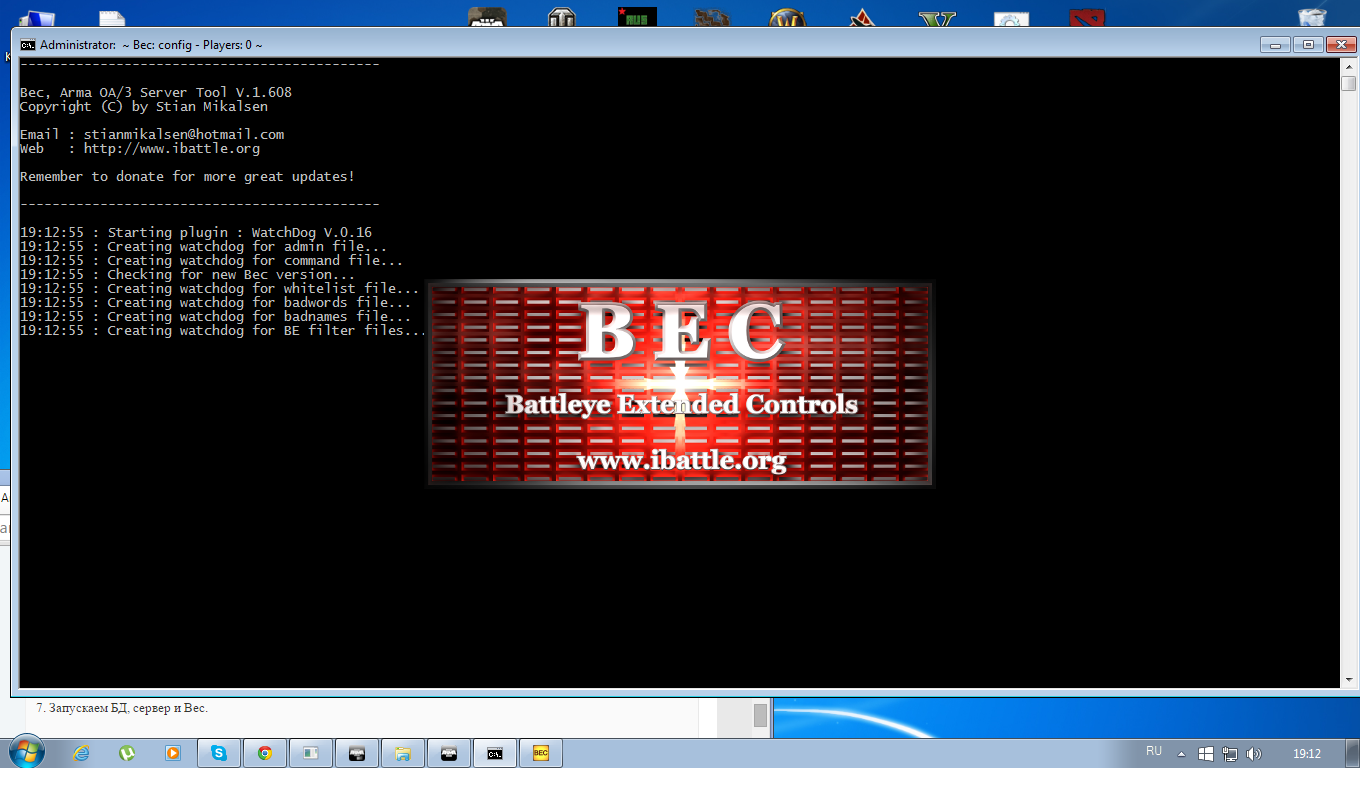This screenshot has height=800, width=1360.
Task: Click the 'Copyright (C) by Stian Mikalsen' line
Action: click(144, 106)
